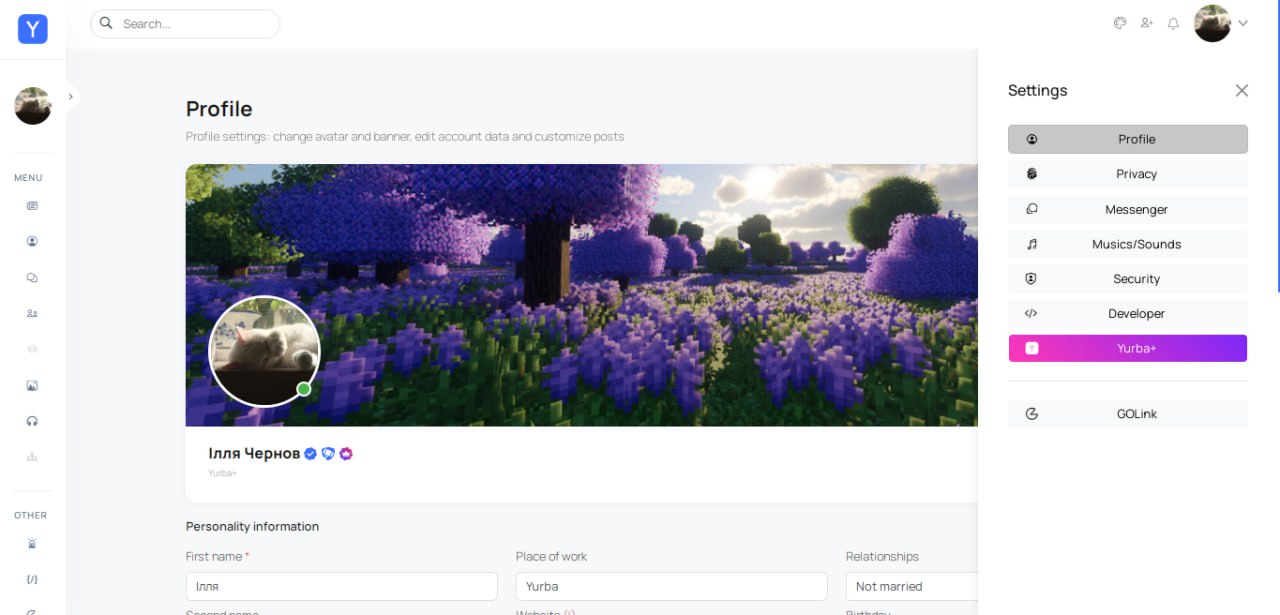Click the Yurba Y logo
Screen dimensions: 1280x615
point(33,29)
